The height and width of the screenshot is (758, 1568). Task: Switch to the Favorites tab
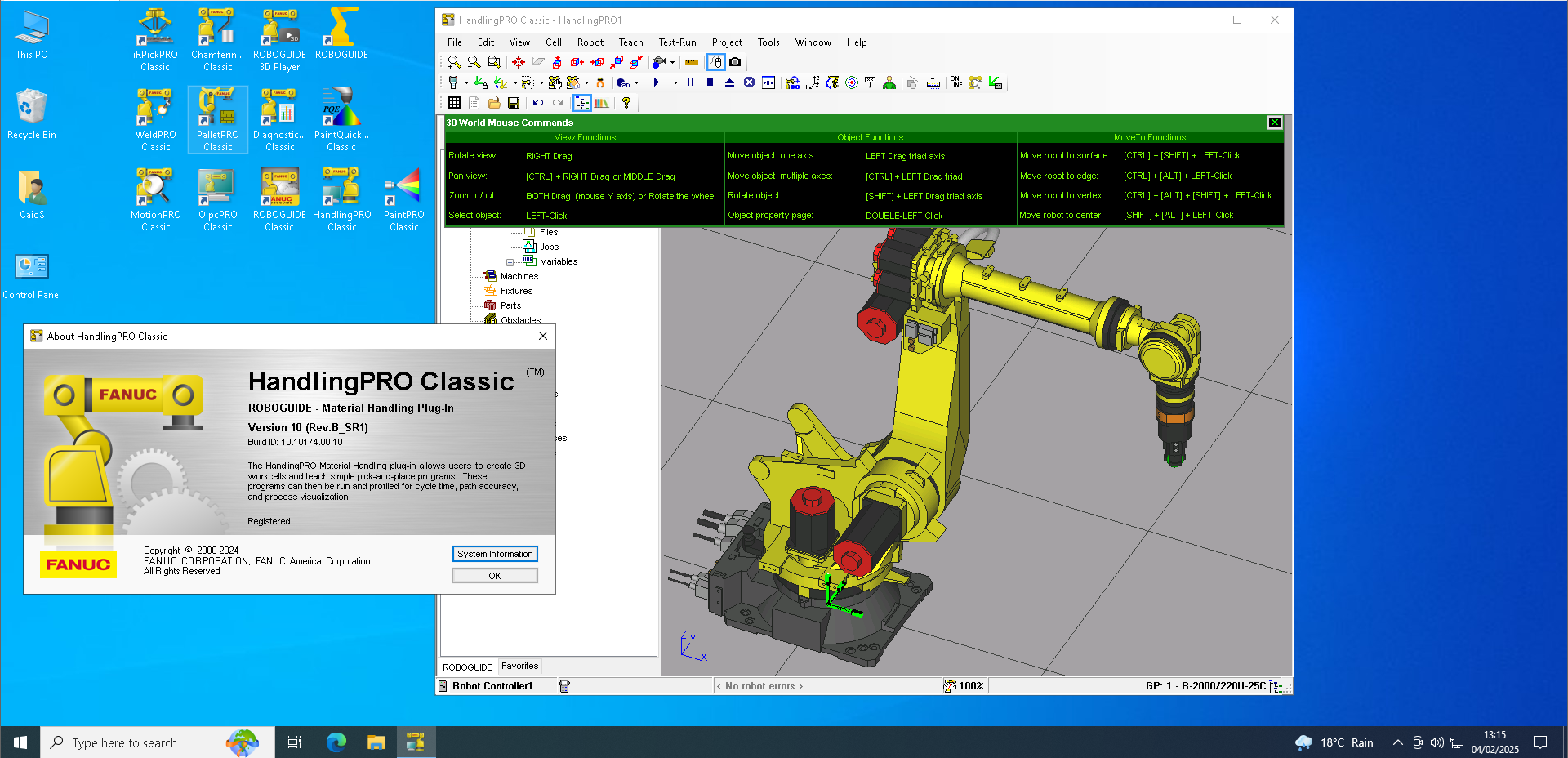pyautogui.click(x=519, y=667)
